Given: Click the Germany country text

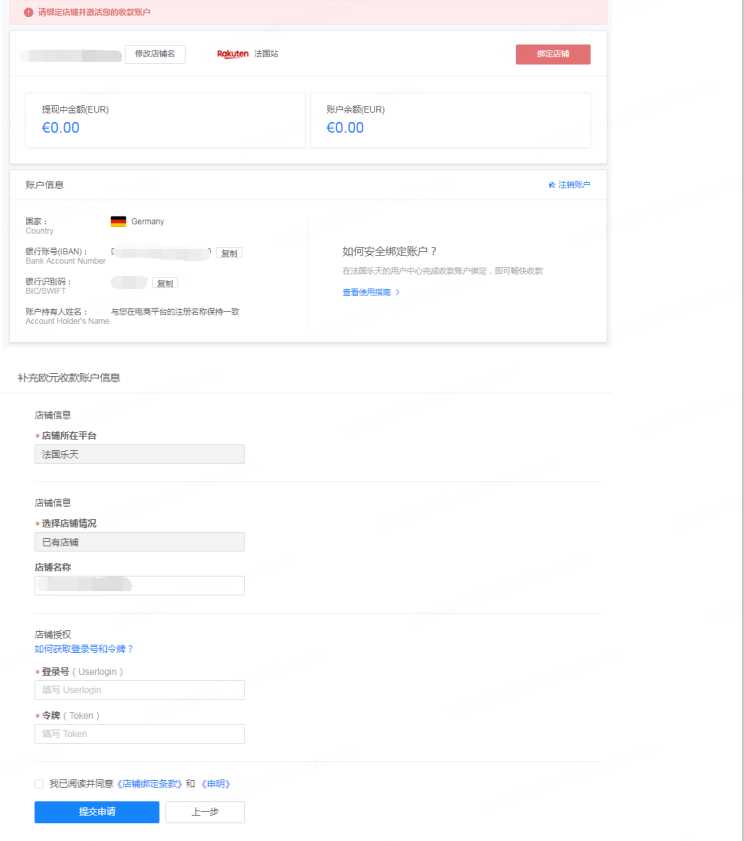Looking at the screenshot, I should point(148,222).
